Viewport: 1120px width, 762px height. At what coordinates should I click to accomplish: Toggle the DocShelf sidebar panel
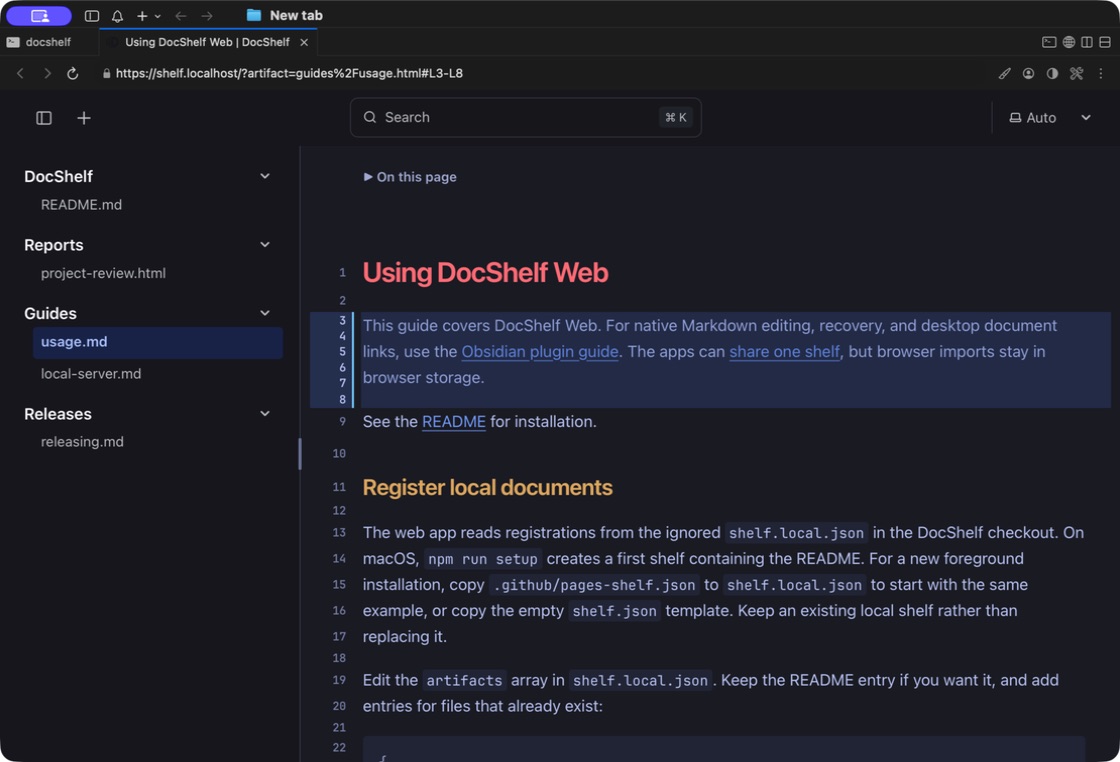(44, 118)
